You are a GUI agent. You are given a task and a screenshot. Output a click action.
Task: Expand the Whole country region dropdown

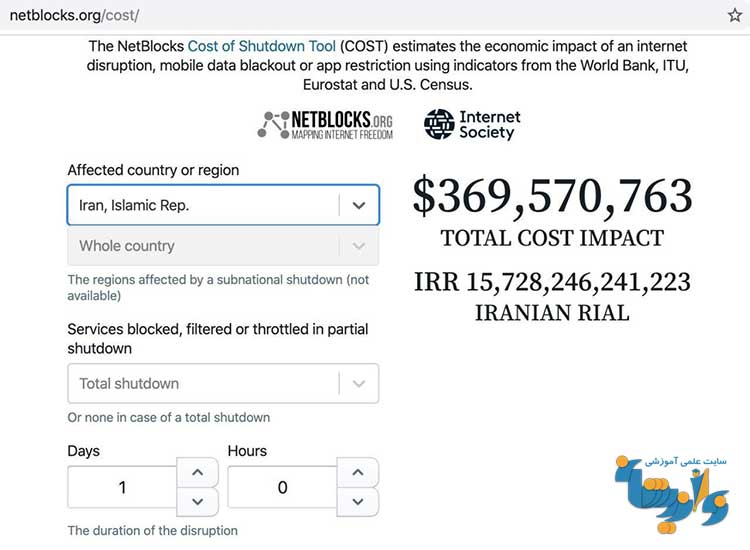[223, 246]
